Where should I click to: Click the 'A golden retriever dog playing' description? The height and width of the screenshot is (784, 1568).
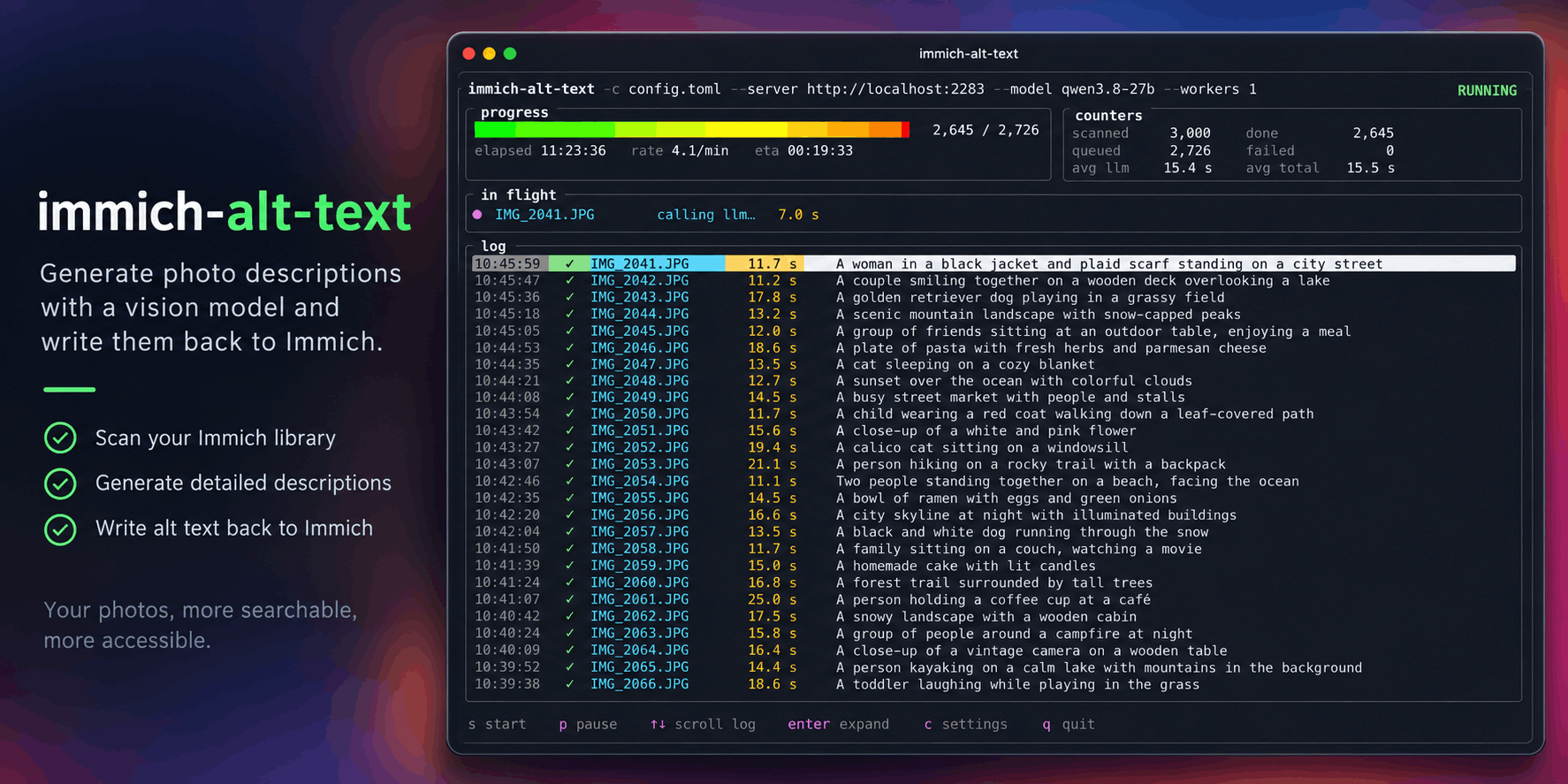1030,298
